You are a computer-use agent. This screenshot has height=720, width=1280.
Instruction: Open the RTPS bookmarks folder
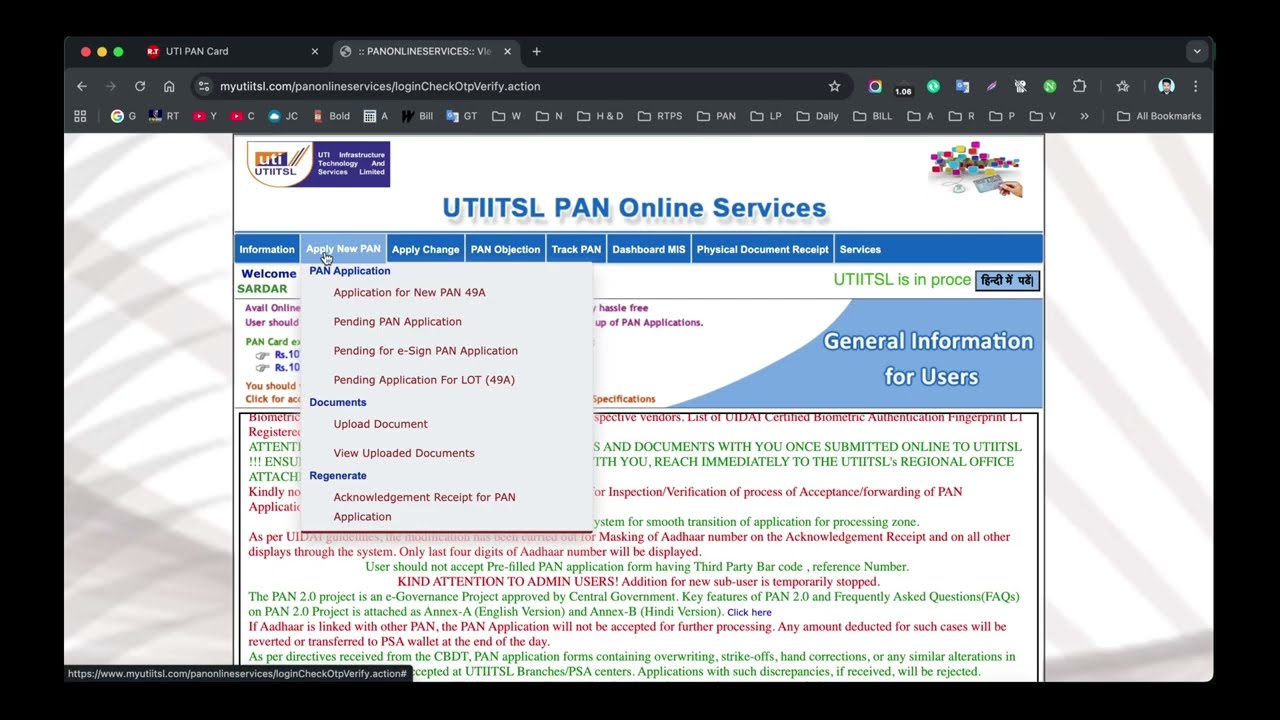[x=660, y=116]
